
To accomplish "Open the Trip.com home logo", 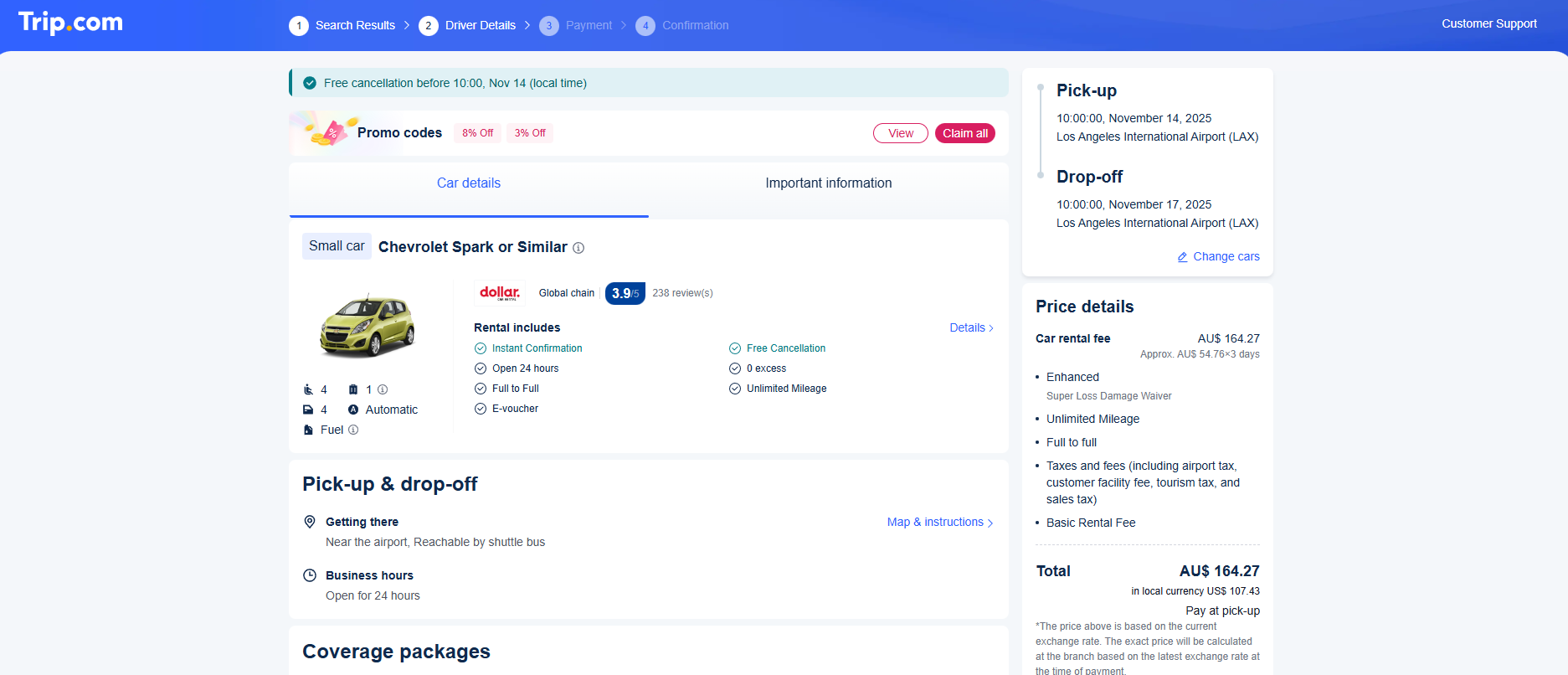I will 70,23.
